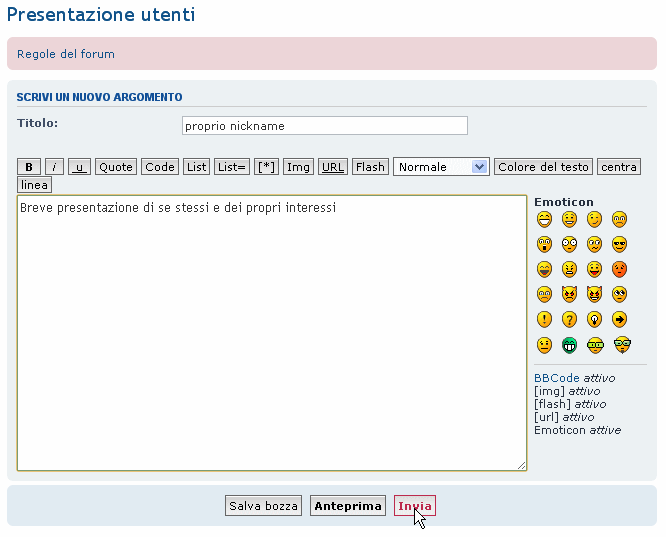Click the Salva bozza button
The height and width of the screenshot is (537, 666).
click(263, 506)
